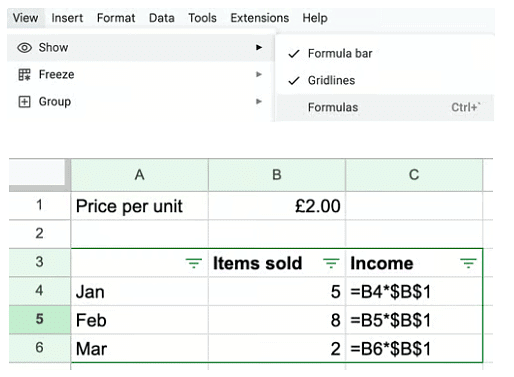Click the select-all corner box

pos(37,172)
